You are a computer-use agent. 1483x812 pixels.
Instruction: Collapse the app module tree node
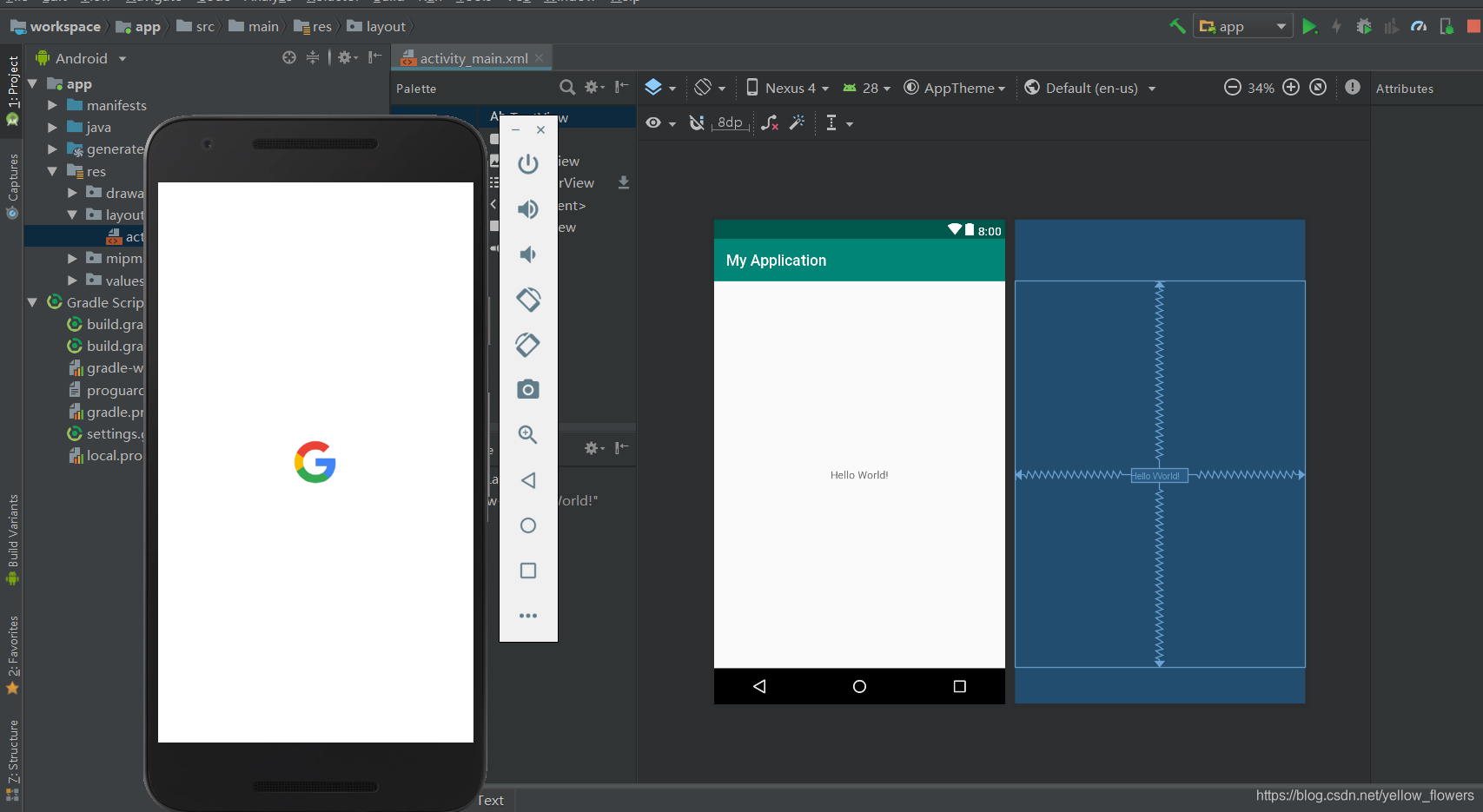(33, 84)
